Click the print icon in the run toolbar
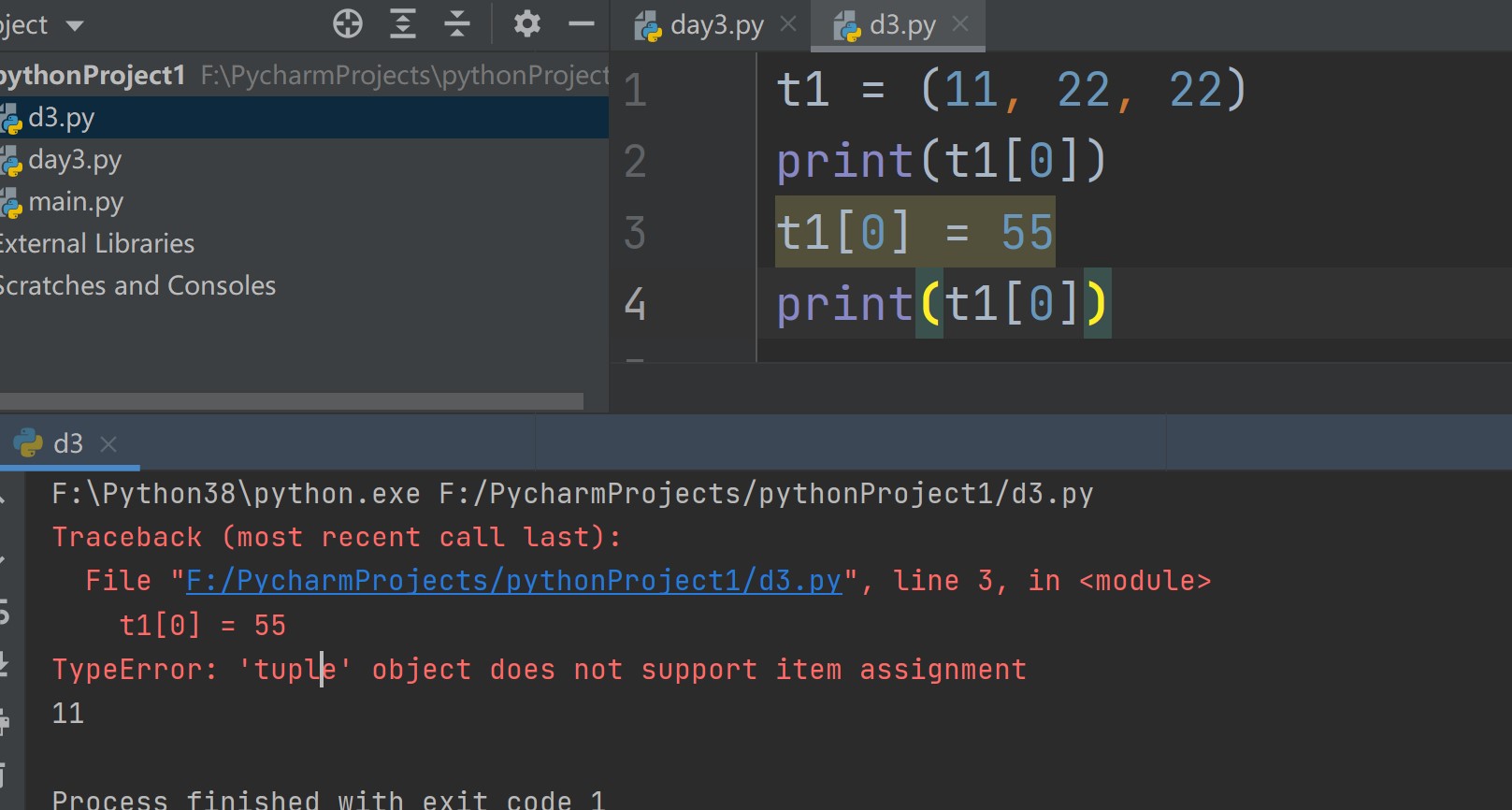Screen dimensions: 1512x810 [x=5, y=720]
